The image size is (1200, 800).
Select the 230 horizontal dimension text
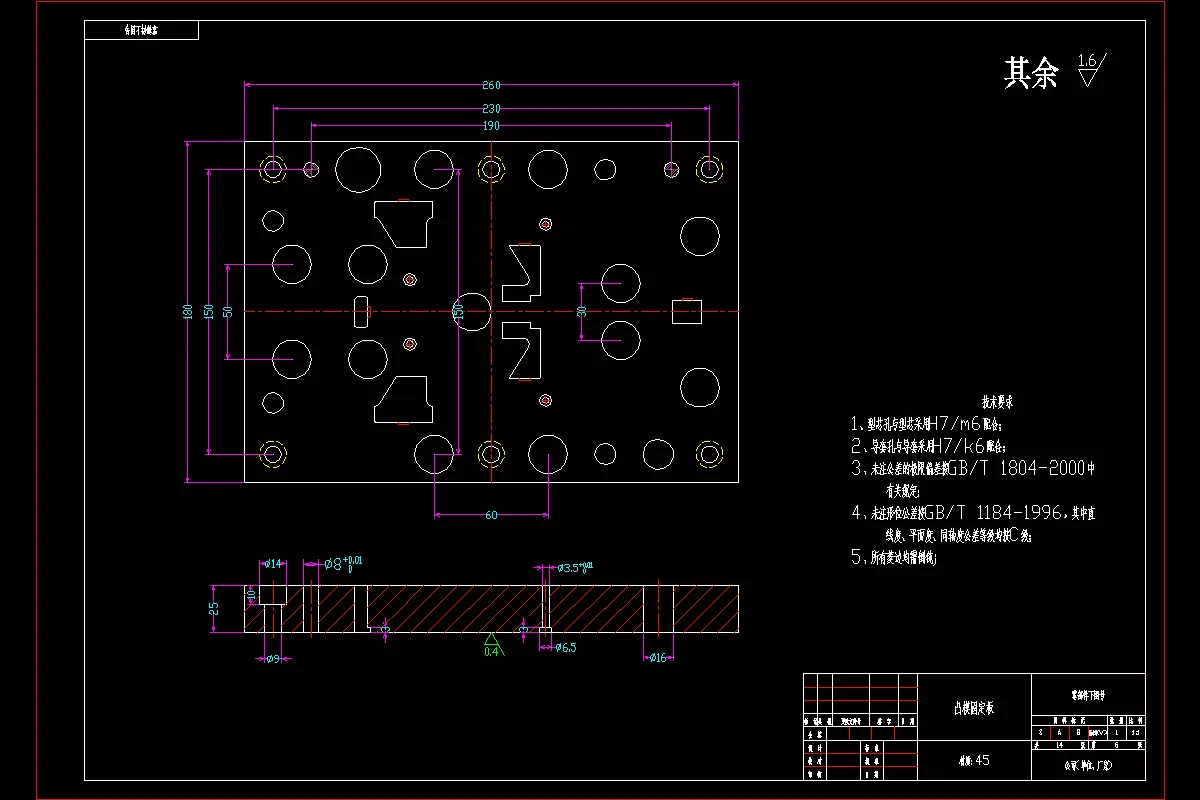pos(491,108)
